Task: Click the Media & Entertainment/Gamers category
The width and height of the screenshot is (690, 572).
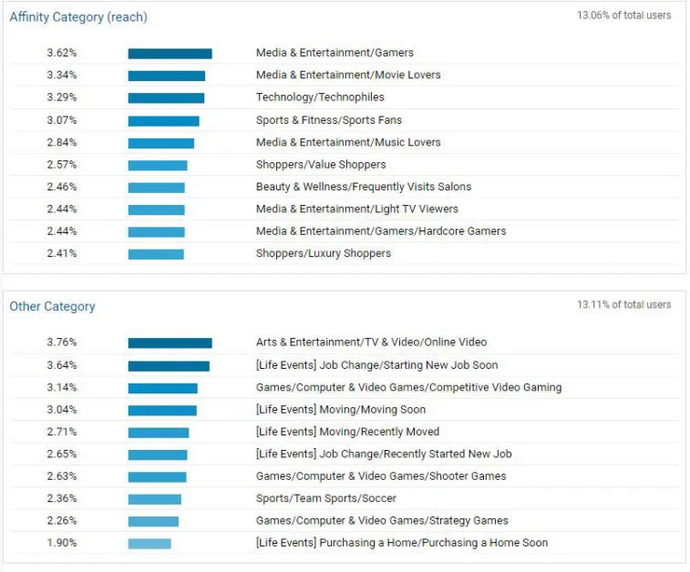Action: point(334,53)
